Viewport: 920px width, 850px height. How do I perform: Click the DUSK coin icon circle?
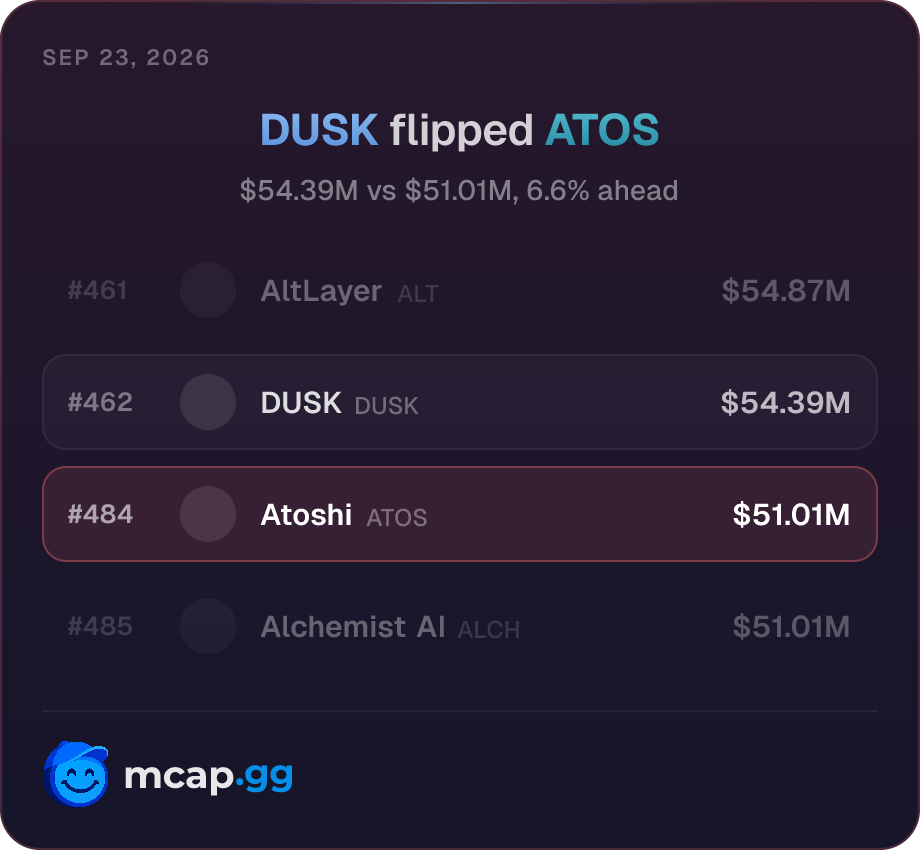208,402
